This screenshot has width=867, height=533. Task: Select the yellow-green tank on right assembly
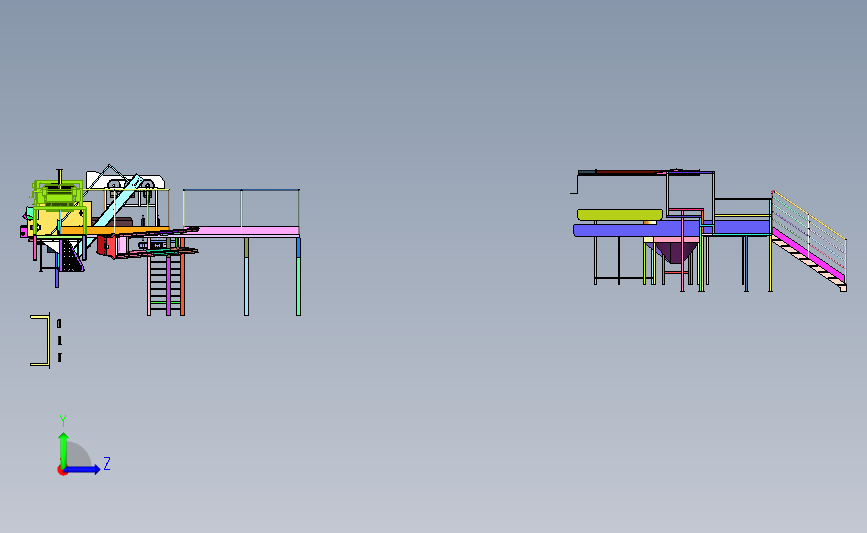point(619,215)
